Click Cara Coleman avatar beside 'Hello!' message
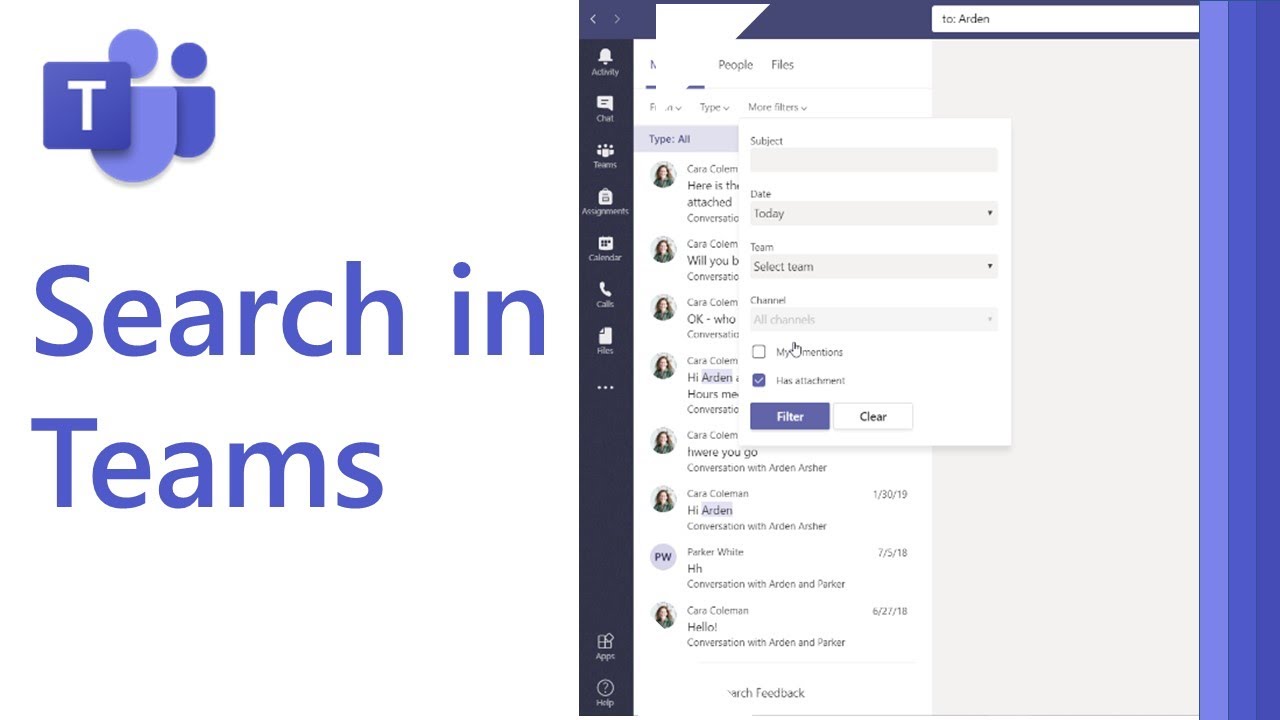Screen dimensions: 1280x720 point(663,615)
